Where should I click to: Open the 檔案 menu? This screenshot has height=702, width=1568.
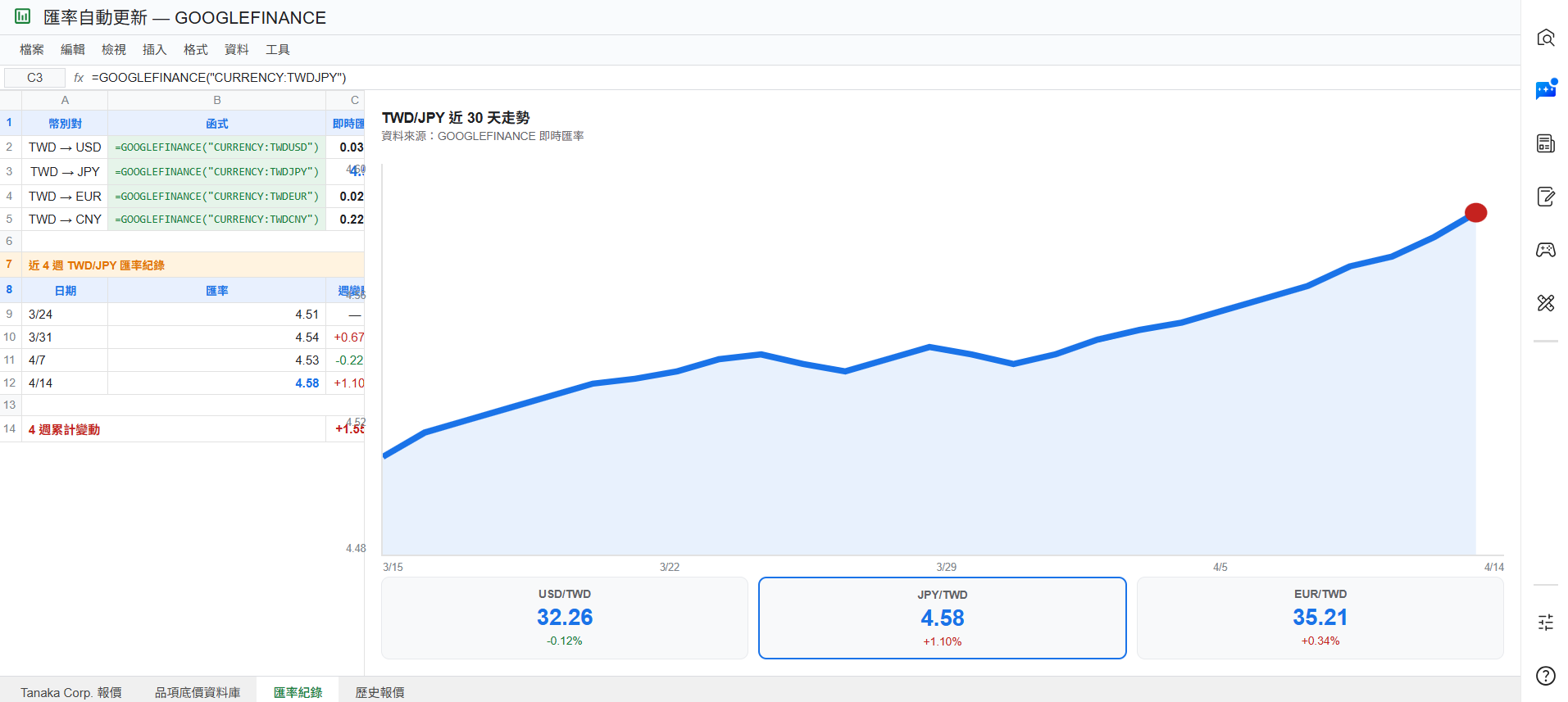tap(32, 50)
